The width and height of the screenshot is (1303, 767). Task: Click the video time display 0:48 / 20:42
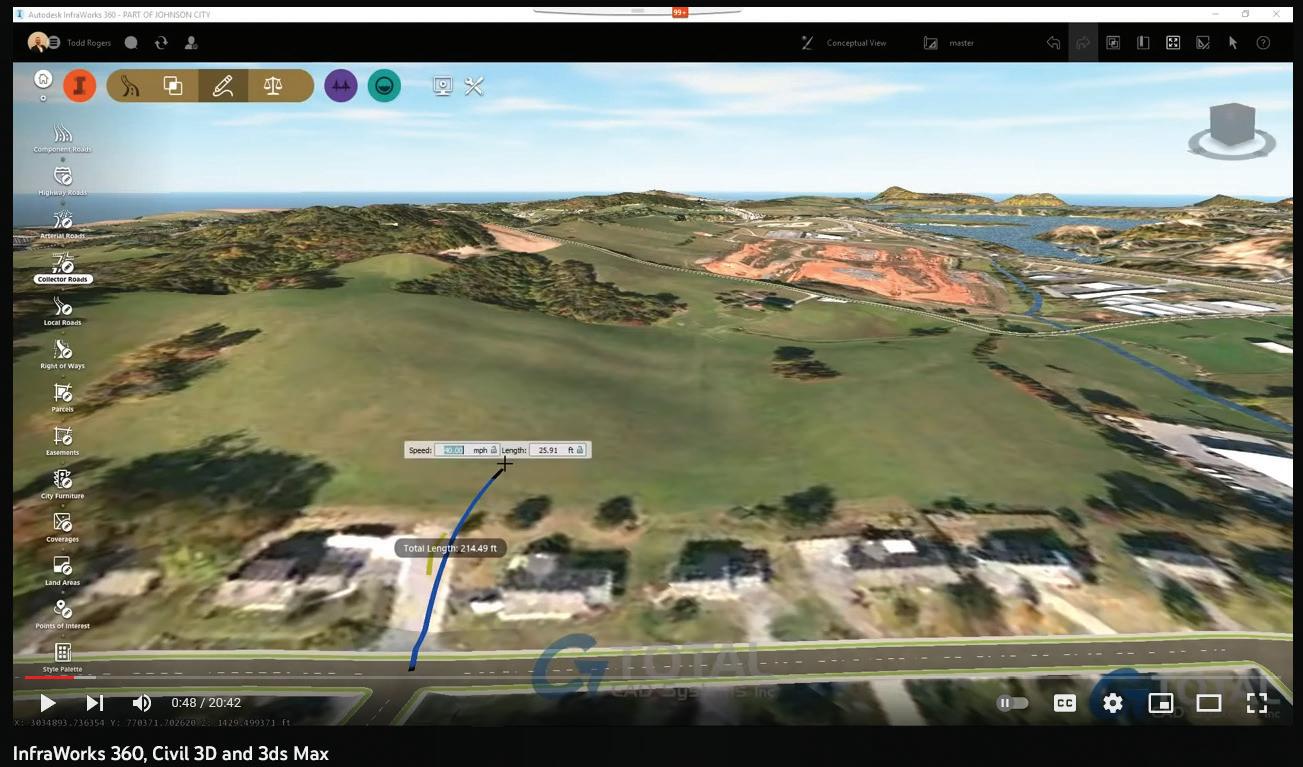click(x=206, y=703)
